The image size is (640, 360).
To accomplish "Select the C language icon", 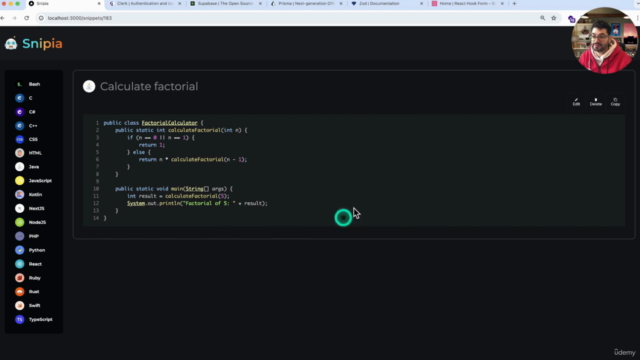I will click(20, 98).
